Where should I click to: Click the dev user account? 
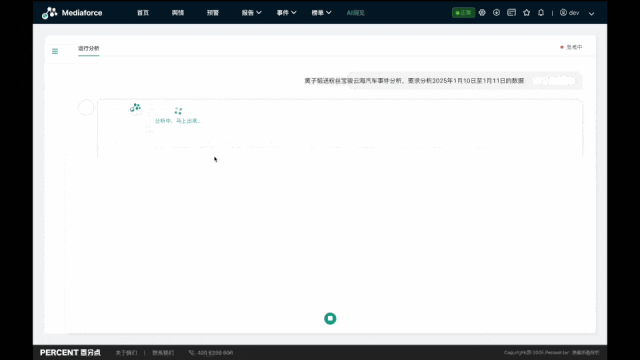(x=569, y=13)
